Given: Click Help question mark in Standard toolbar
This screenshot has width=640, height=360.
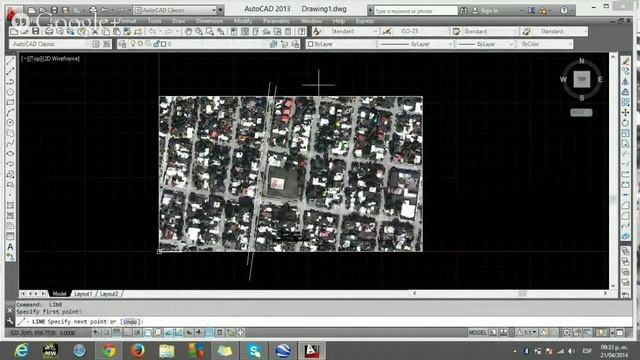Looking at the screenshot, I should (301, 31).
